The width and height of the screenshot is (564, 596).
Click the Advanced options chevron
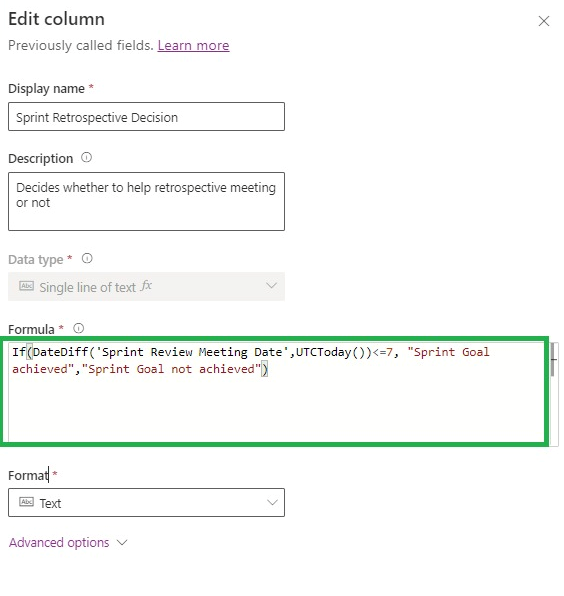coord(122,542)
